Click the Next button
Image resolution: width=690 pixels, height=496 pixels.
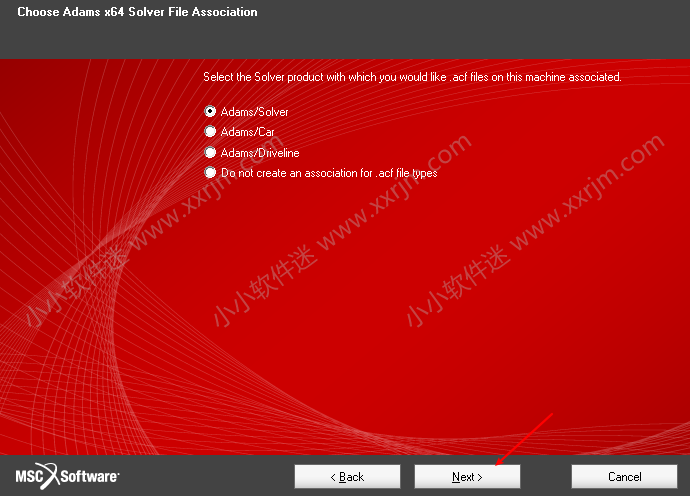click(x=467, y=477)
